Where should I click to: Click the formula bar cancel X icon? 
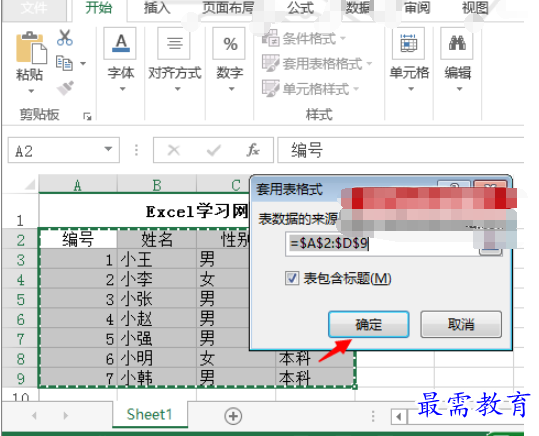click(174, 150)
